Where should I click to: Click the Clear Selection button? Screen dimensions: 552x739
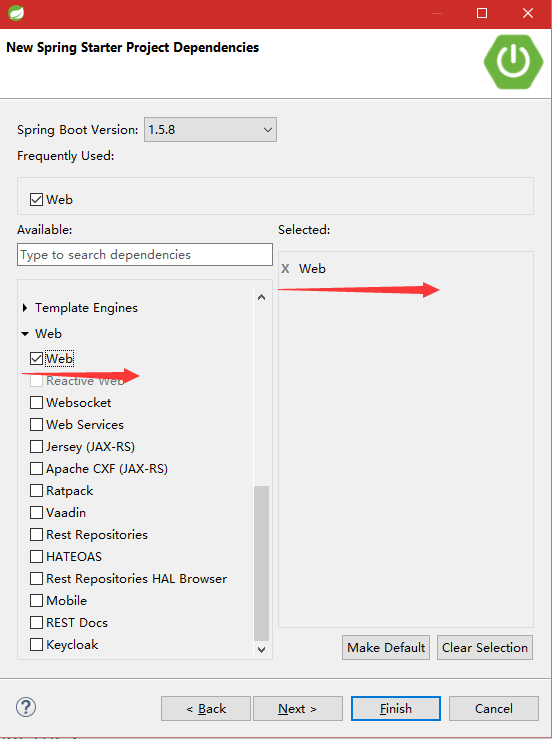485,648
